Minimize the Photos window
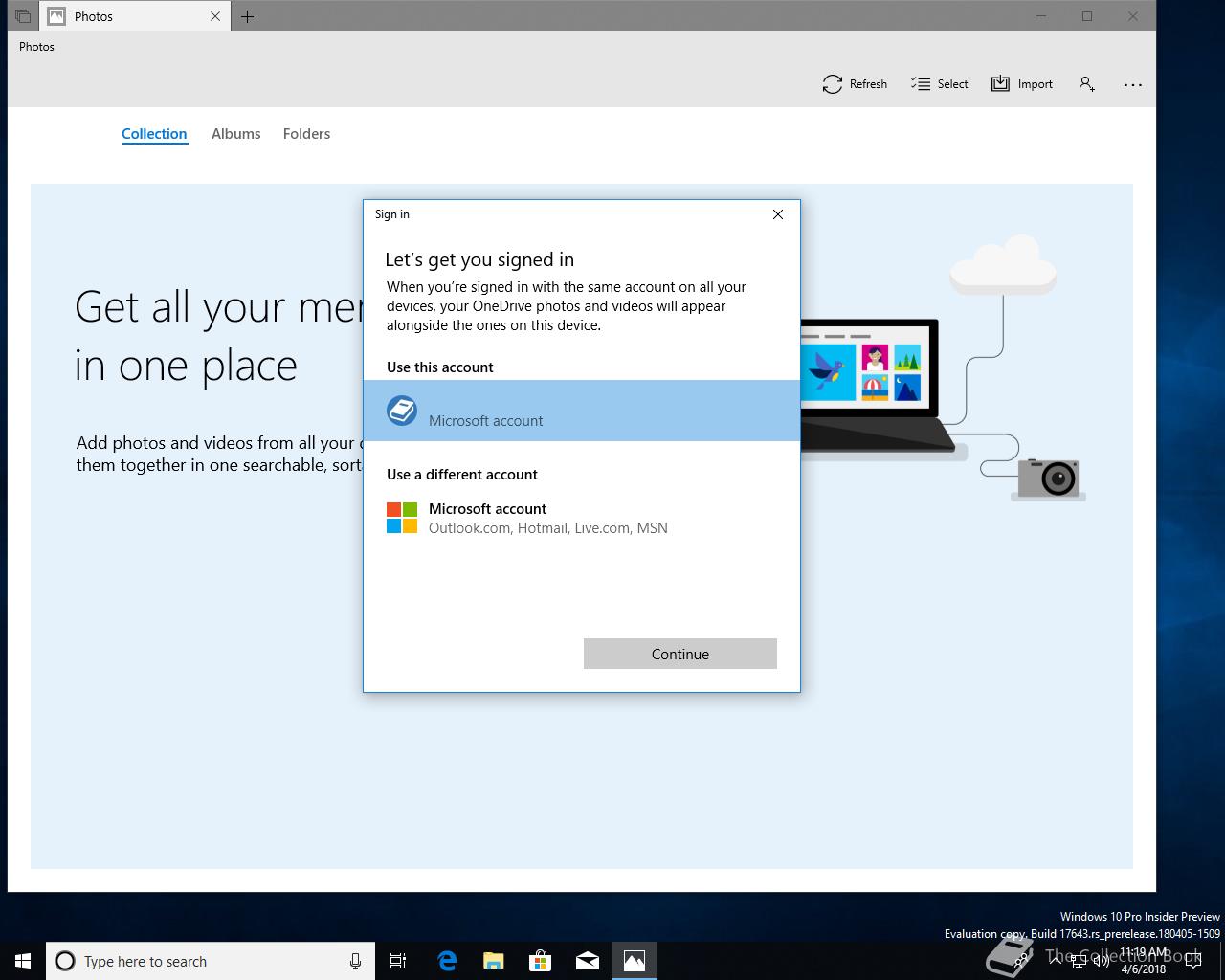The image size is (1225, 980). click(1041, 16)
